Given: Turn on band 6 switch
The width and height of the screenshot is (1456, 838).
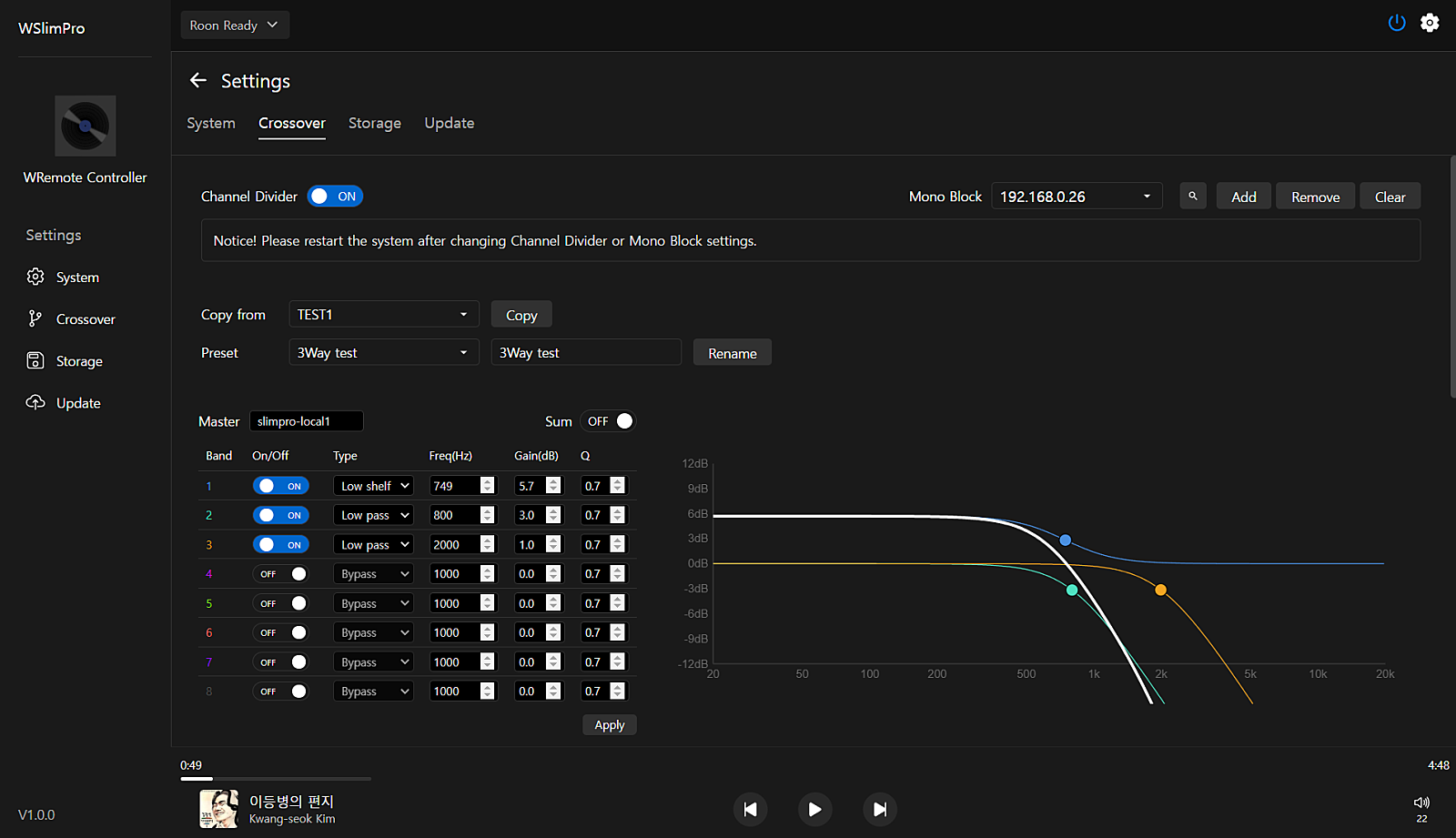Looking at the screenshot, I should click(281, 632).
